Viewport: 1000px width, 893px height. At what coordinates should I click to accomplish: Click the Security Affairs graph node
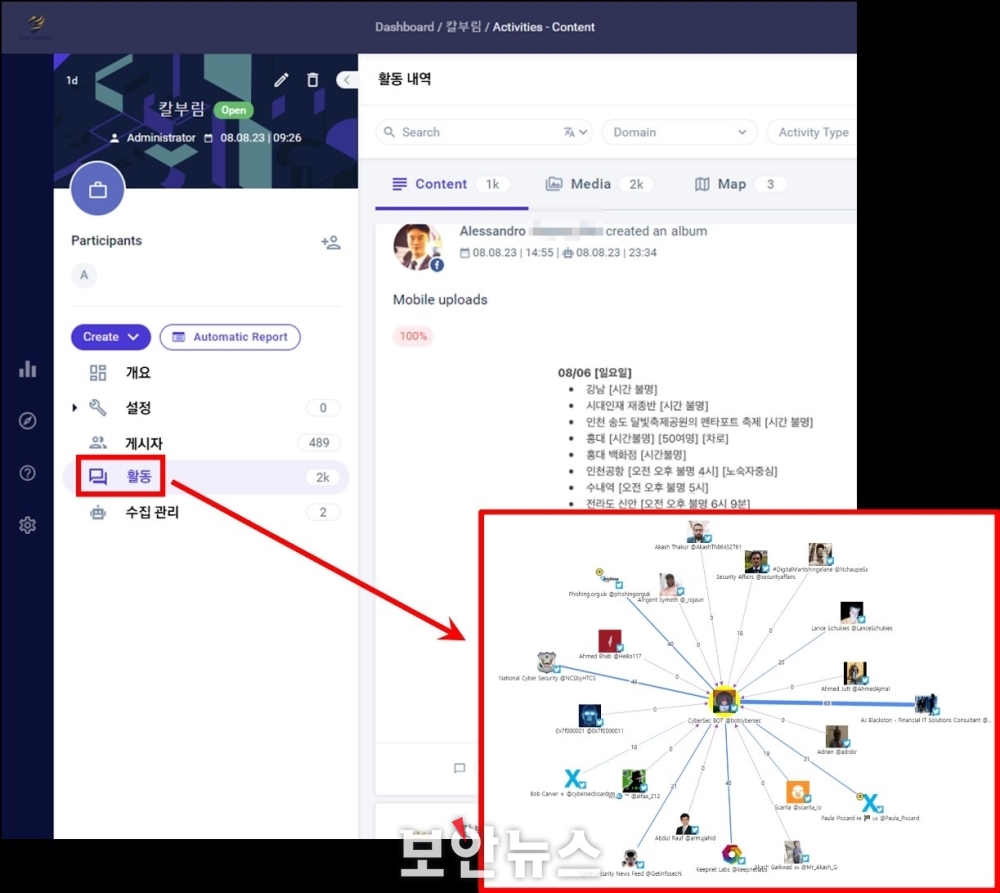pos(756,561)
